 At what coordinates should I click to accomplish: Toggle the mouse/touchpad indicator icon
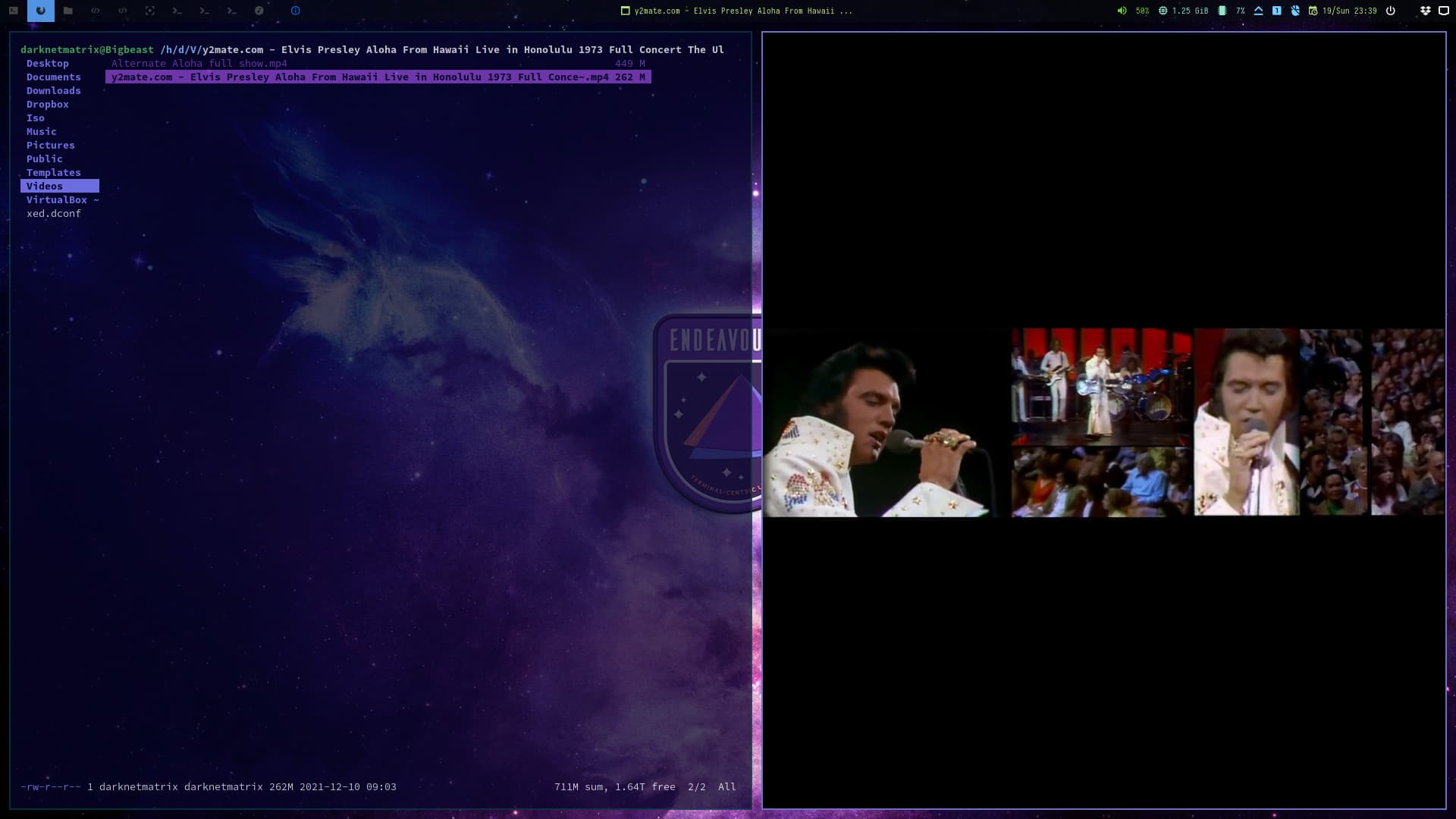(x=1295, y=11)
